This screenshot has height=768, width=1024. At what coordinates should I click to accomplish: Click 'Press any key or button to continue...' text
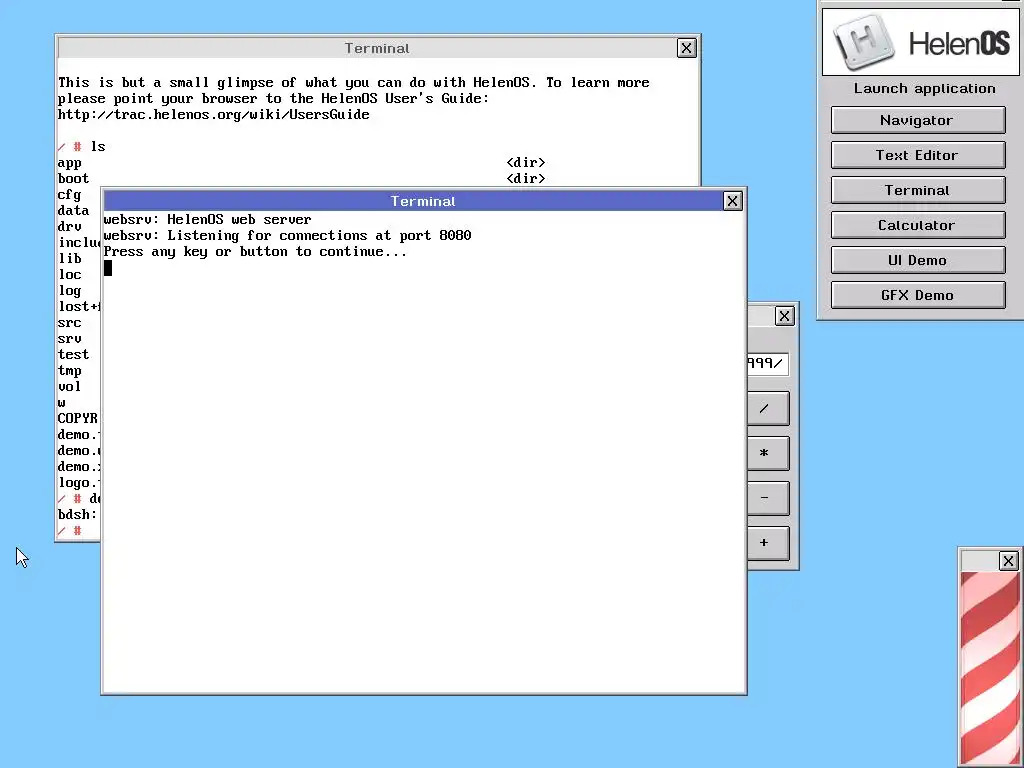255,252
